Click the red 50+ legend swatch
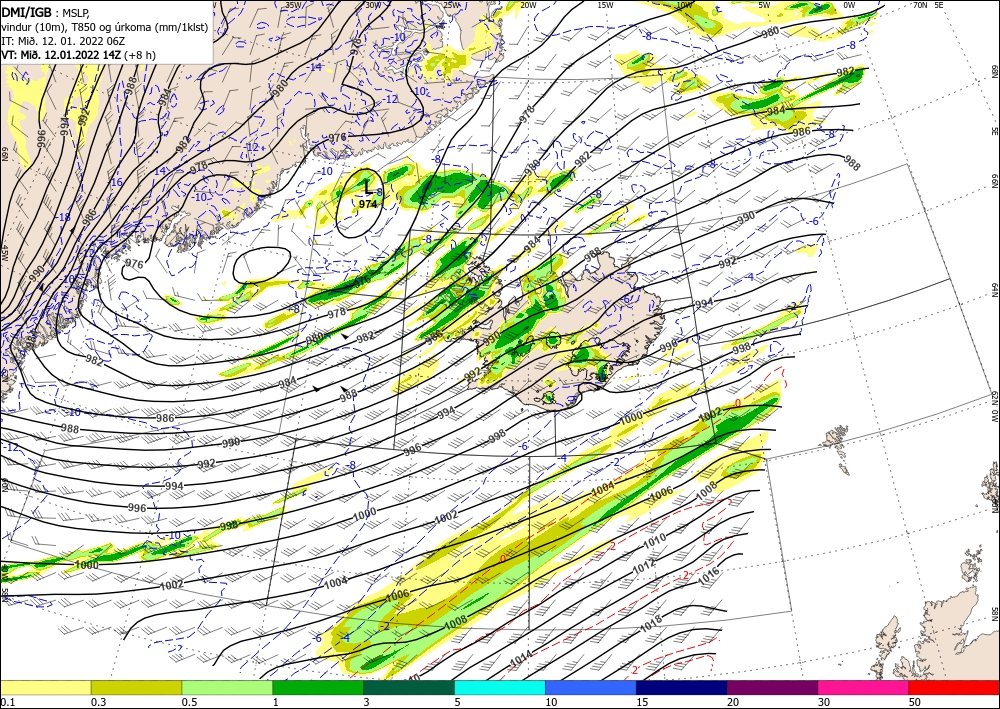Screen dimensions: 1000x709 tap(954, 687)
